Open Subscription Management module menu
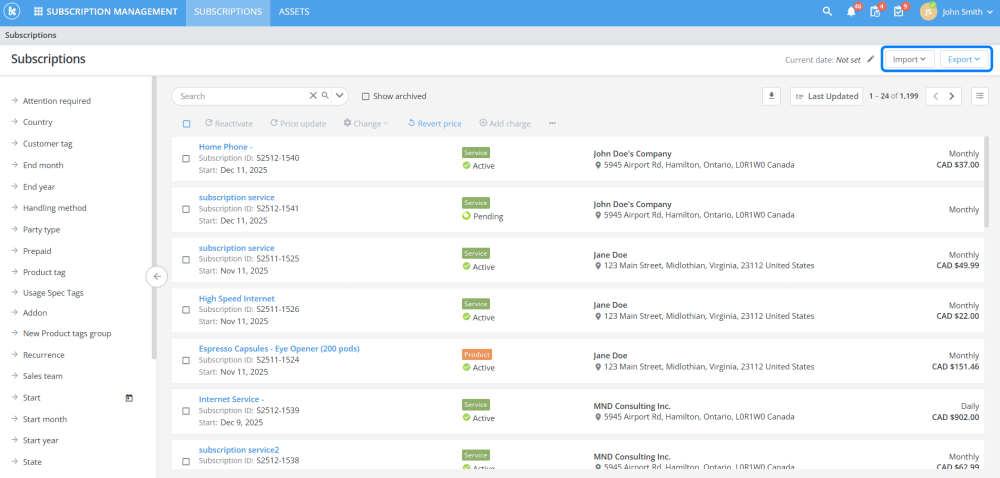1000x478 pixels. pos(106,12)
